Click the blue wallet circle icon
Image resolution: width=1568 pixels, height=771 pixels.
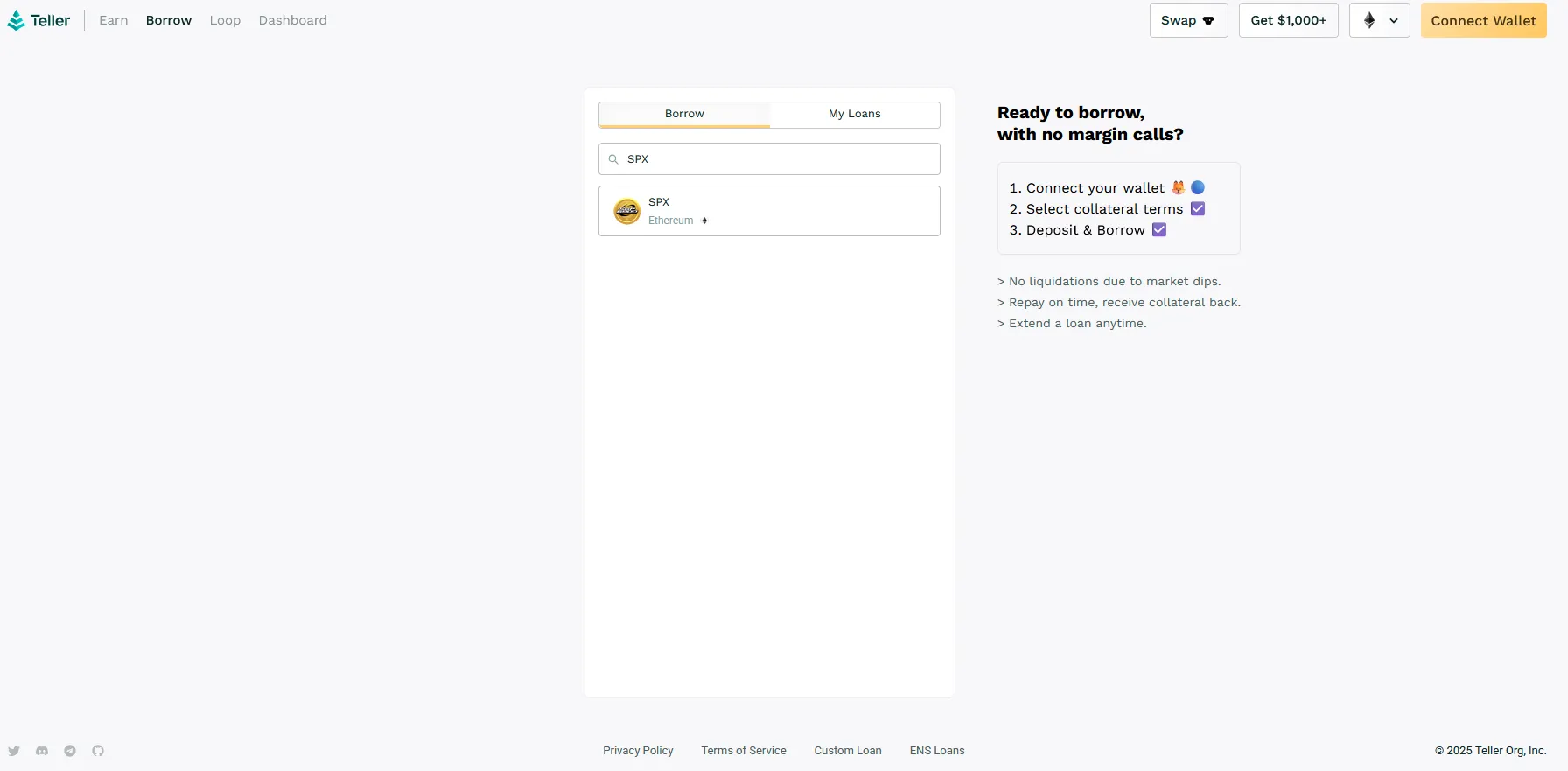[1198, 187]
